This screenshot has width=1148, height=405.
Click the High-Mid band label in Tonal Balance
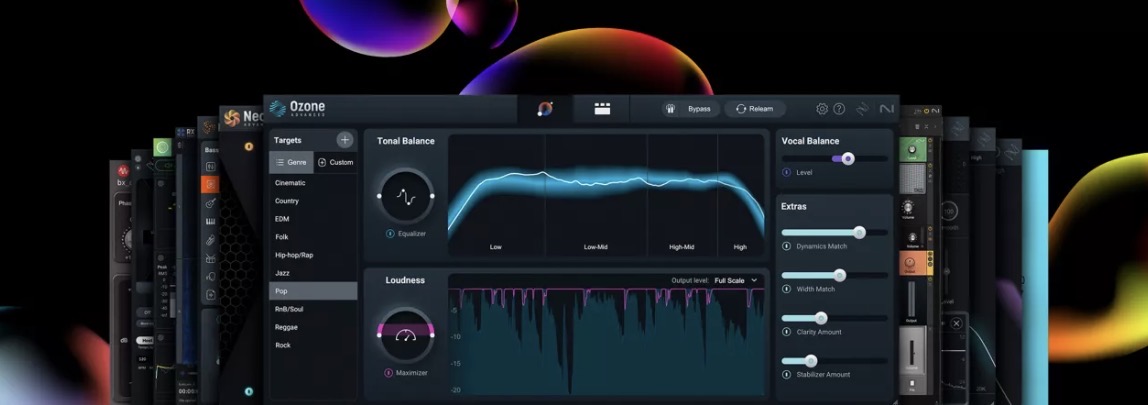[682, 247]
